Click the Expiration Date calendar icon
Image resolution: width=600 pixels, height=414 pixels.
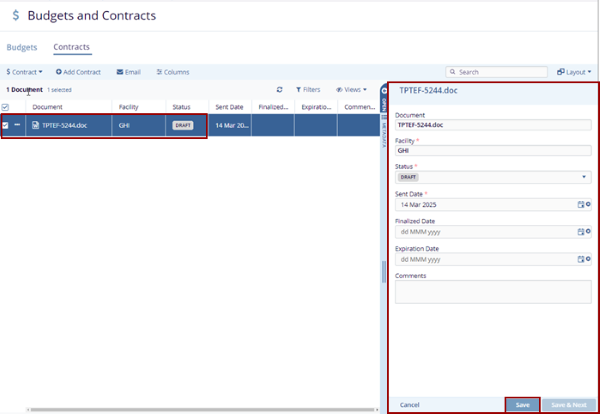[579, 258]
